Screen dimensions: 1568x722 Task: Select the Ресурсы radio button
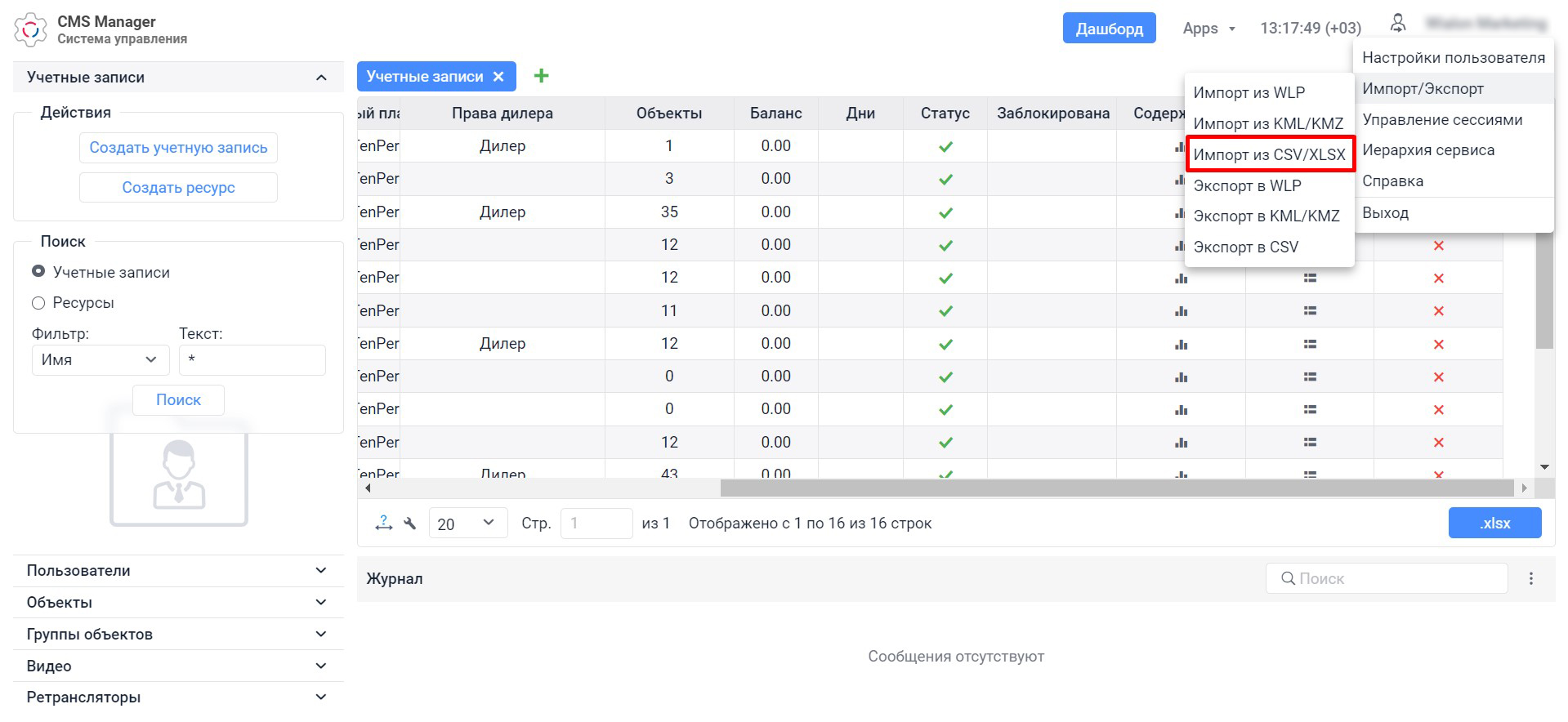[38, 303]
